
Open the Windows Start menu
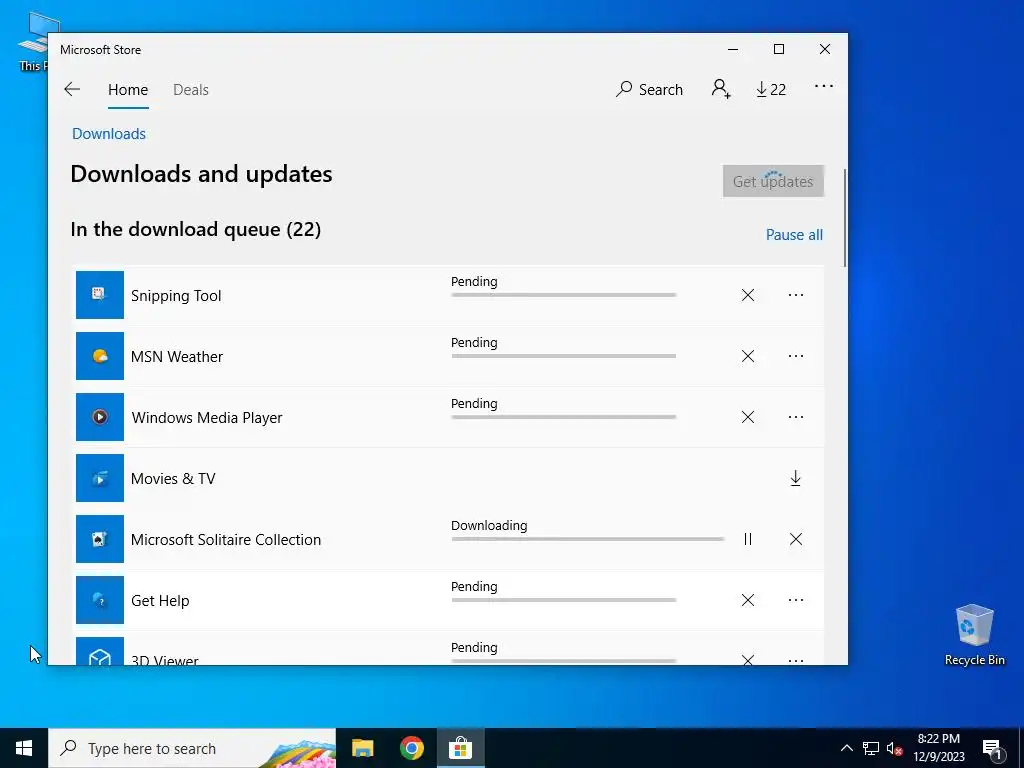tap(24, 748)
